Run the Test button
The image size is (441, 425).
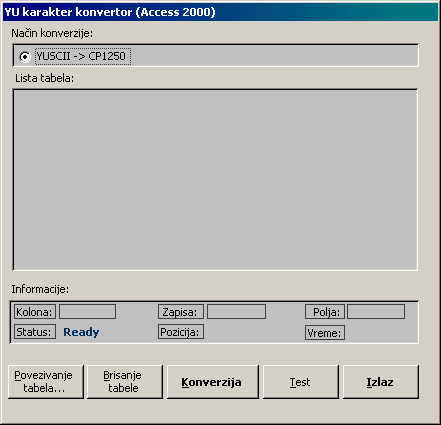(x=301, y=382)
